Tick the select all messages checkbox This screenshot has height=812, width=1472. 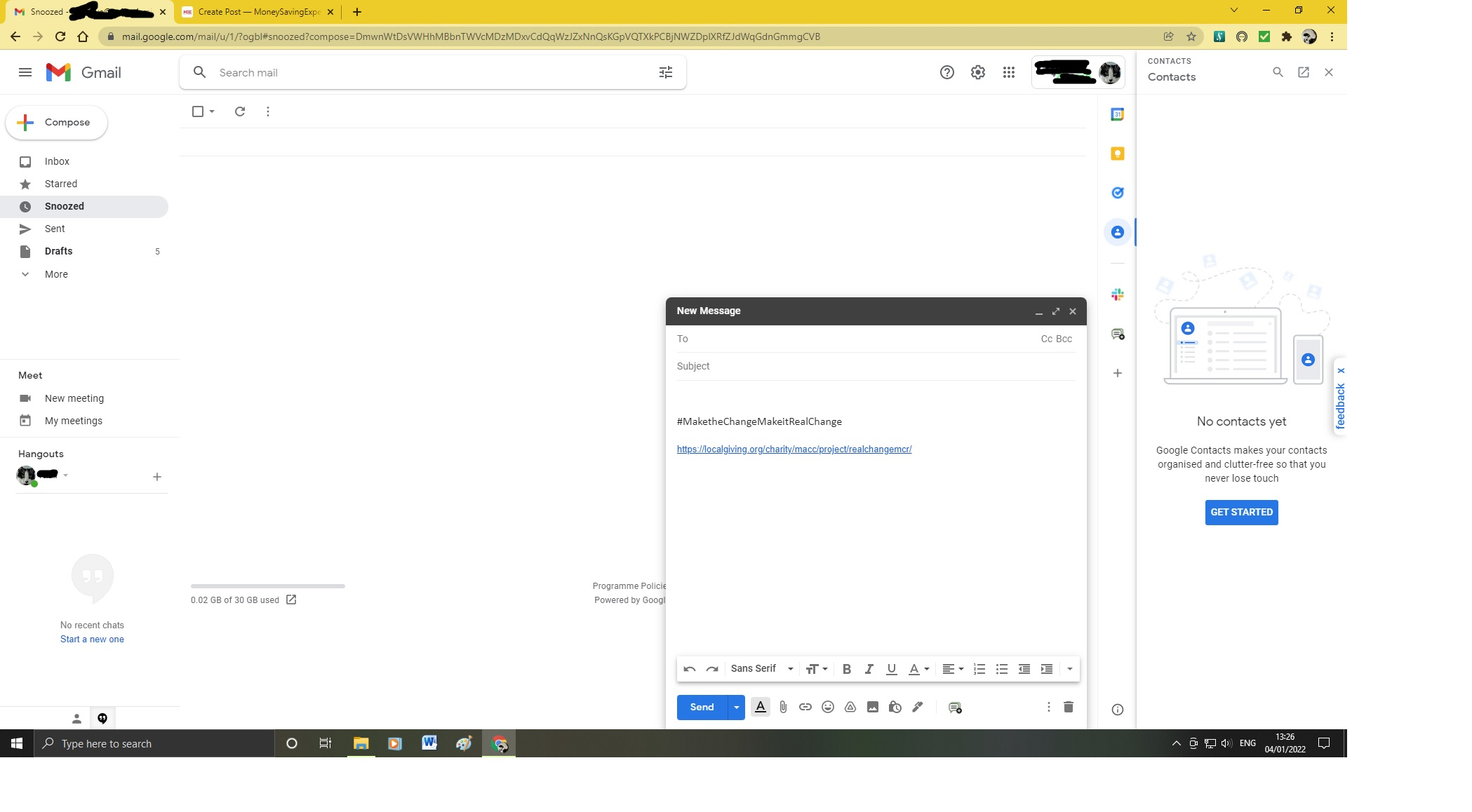click(198, 111)
